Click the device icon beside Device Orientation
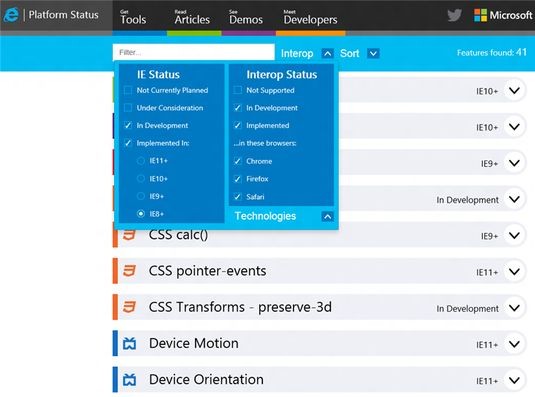Screen dimensions: 535x397 (x=129, y=379)
